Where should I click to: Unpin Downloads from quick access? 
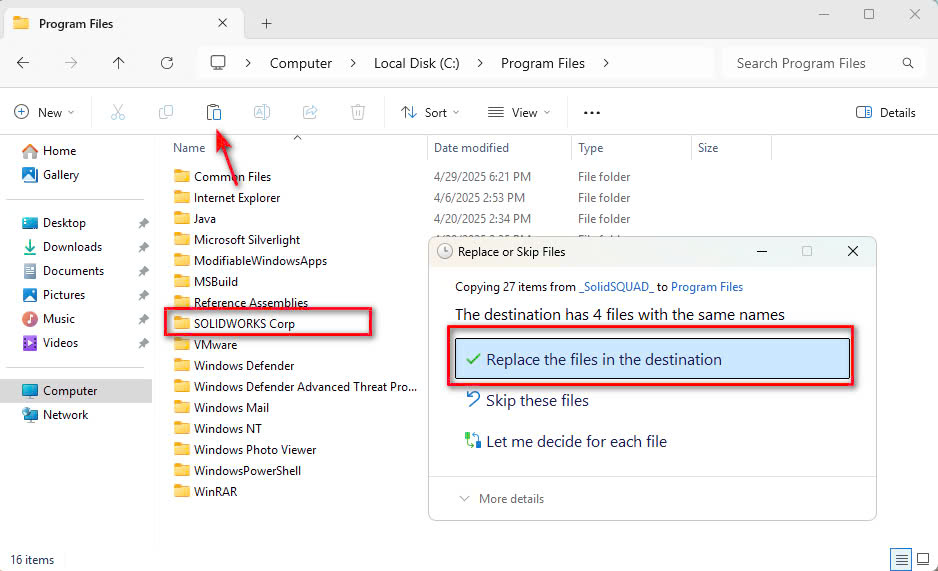point(144,247)
